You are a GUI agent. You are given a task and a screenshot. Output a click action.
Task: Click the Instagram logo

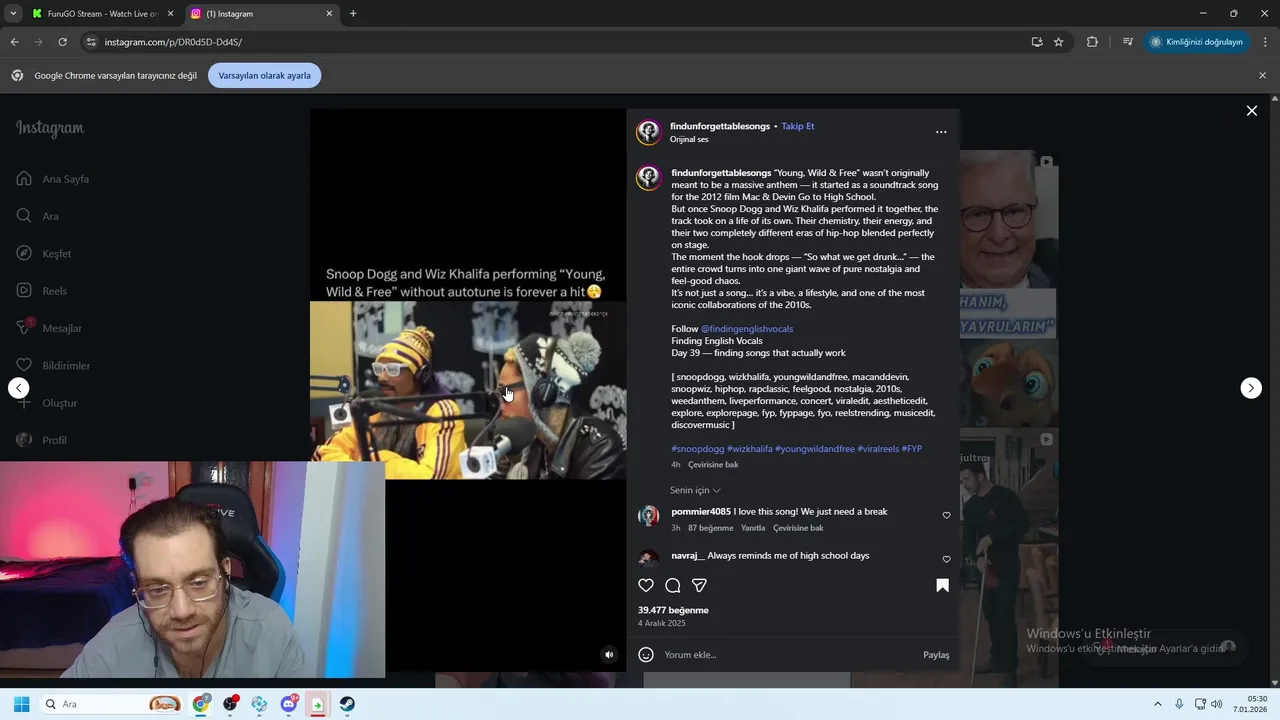pyautogui.click(x=50, y=128)
